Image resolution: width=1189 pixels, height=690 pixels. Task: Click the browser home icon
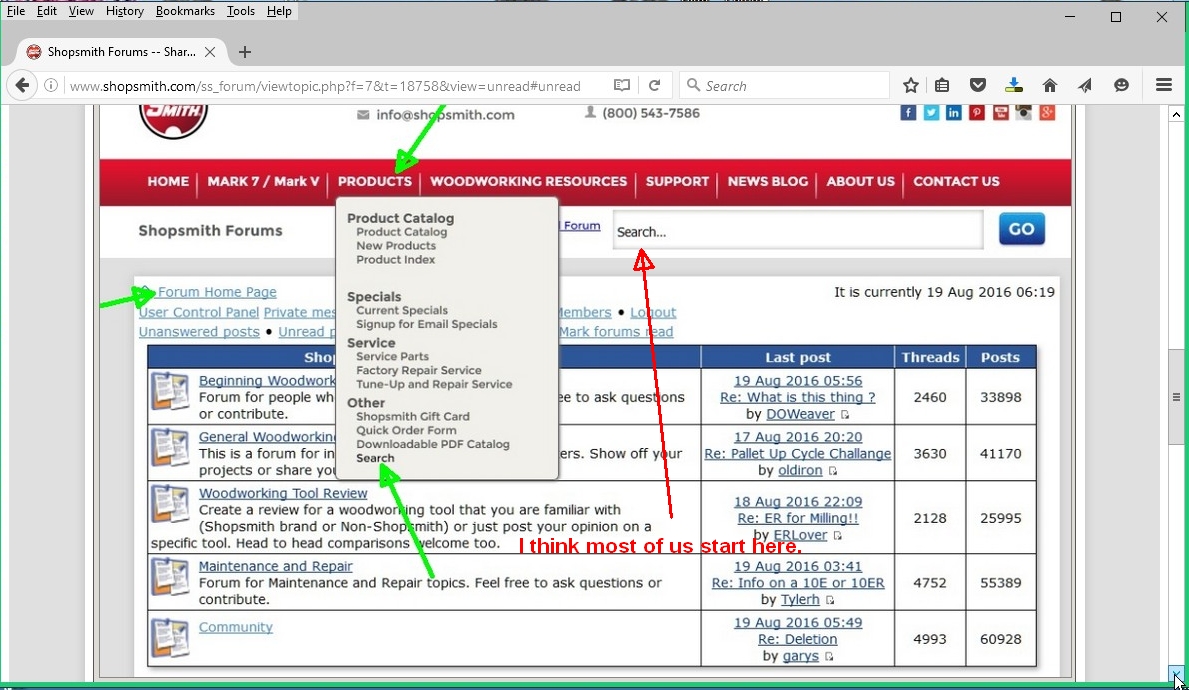coord(1049,86)
